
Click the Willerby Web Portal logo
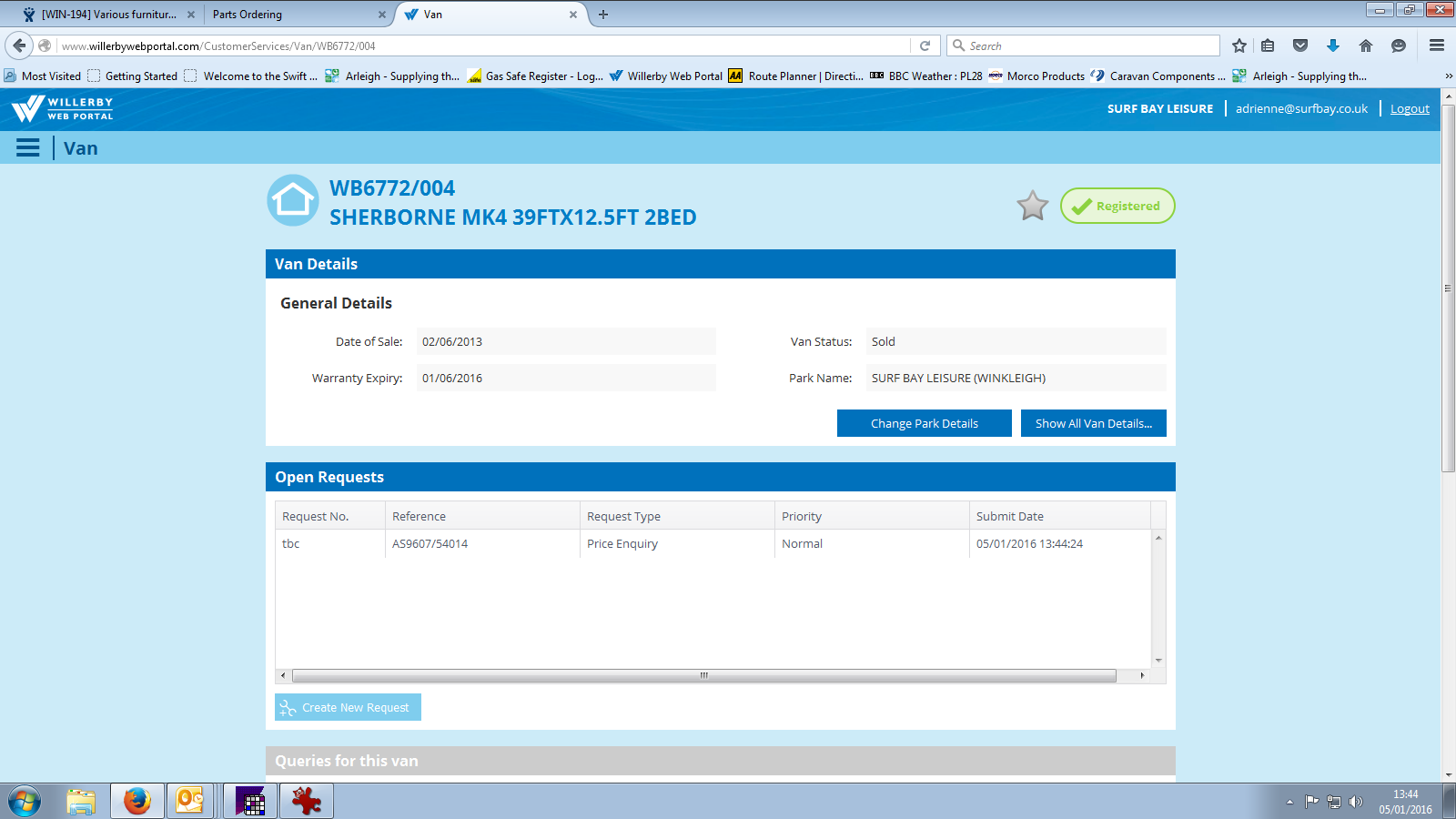(63, 109)
